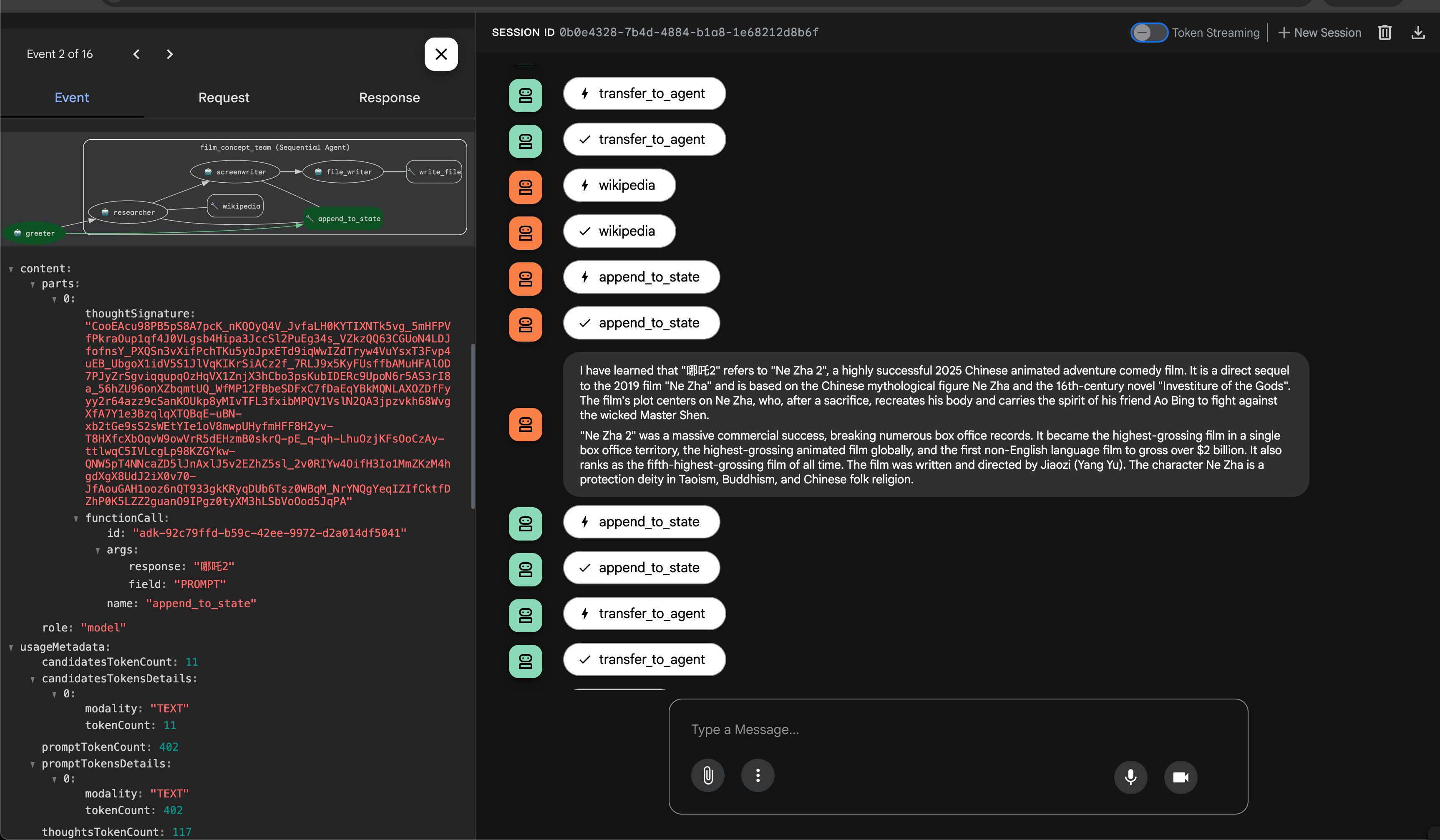Click the wikipedia tool node in the graph

pyautogui.click(x=235, y=206)
